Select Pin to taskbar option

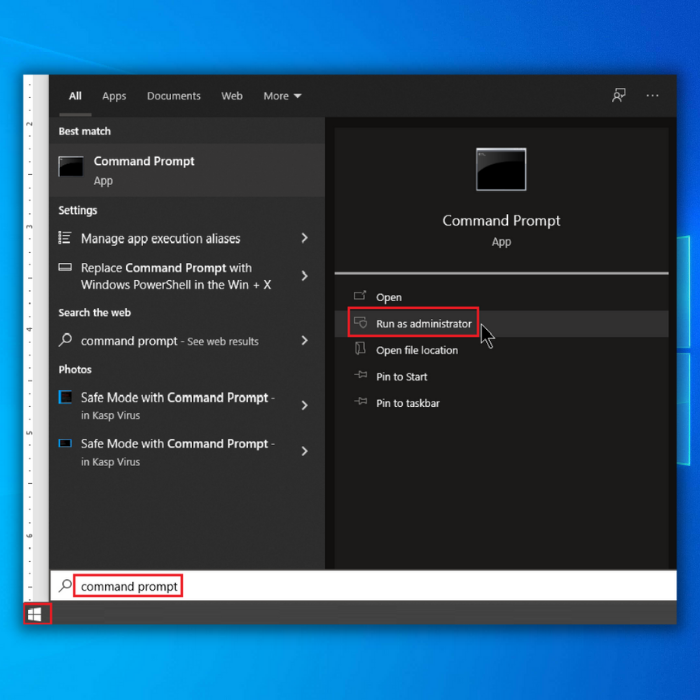[407, 403]
